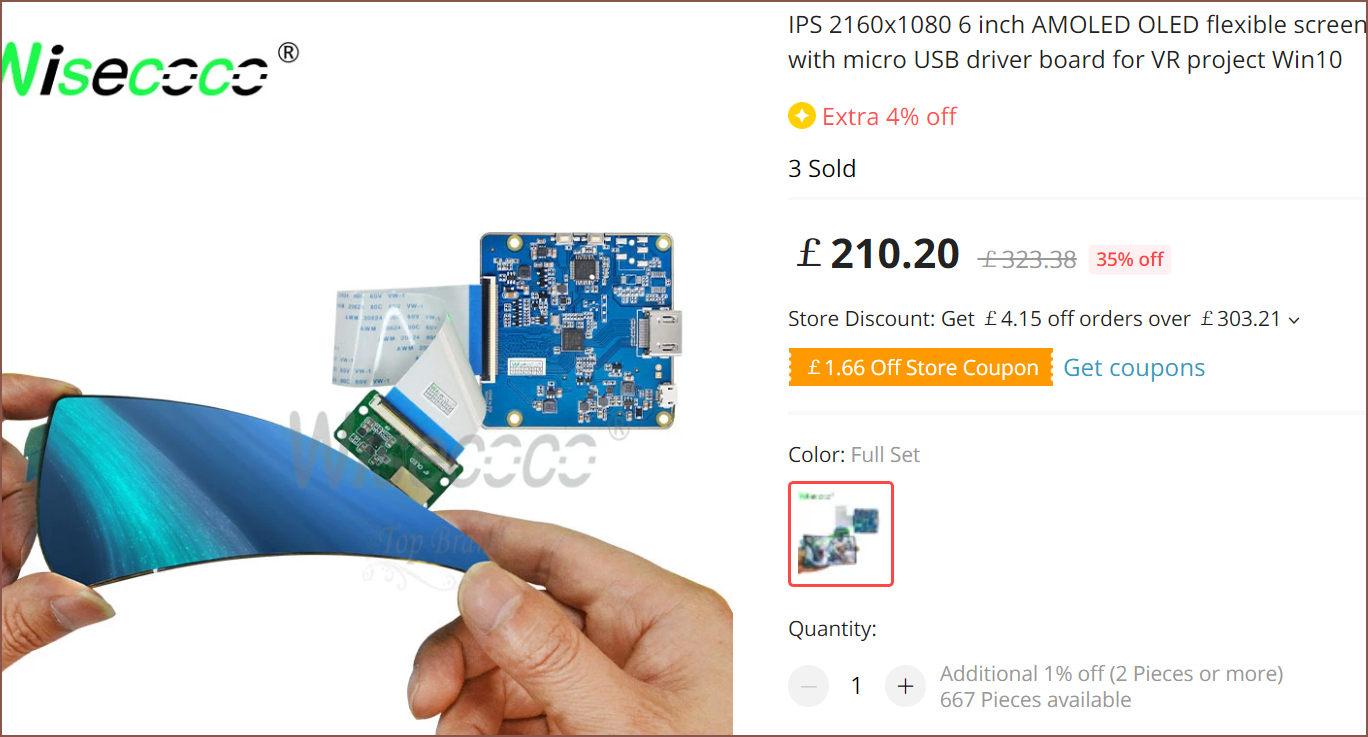Click the Store Discount offer text
The height and width of the screenshot is (737, 1368).
[x=1036, y=319]
